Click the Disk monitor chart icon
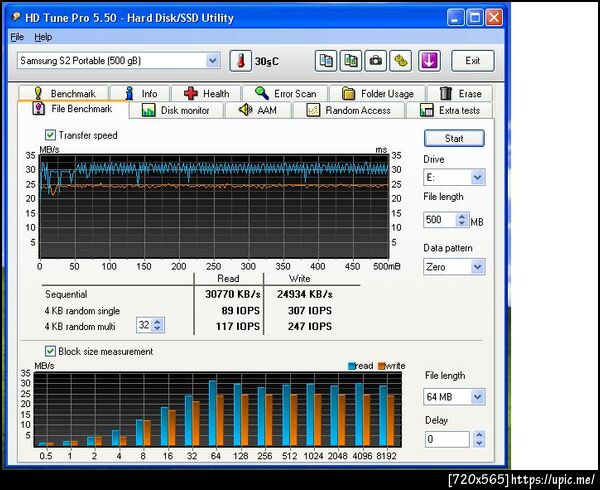The width and height of the screenshot is (600, 490). (148, 110)
